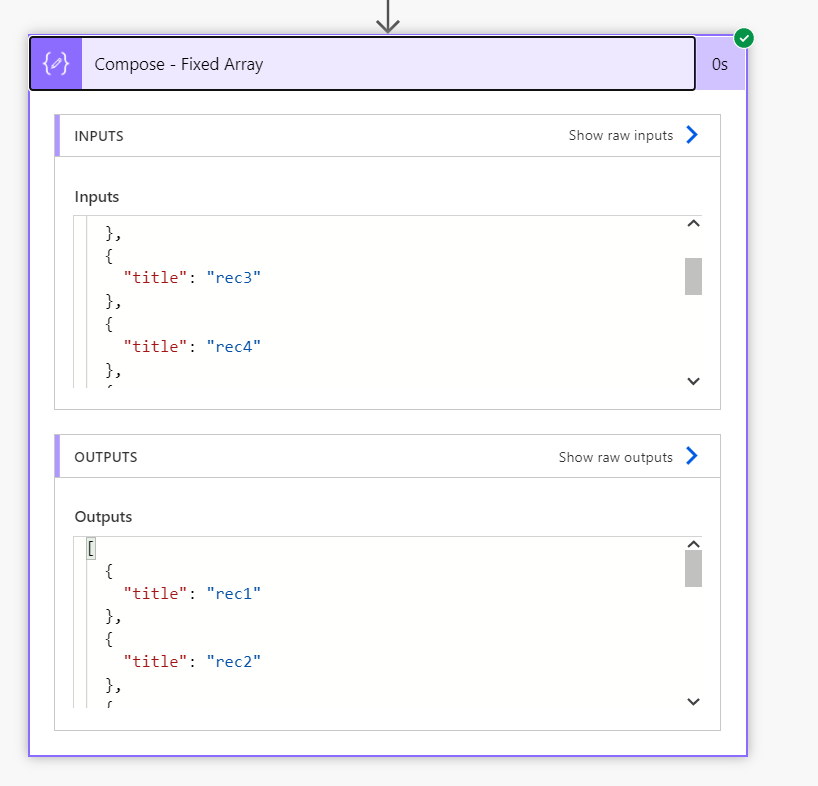Screen dimensions: 818x786
Task: Click the "rec1" value in Outputs
Action: [x=233, y=594]
